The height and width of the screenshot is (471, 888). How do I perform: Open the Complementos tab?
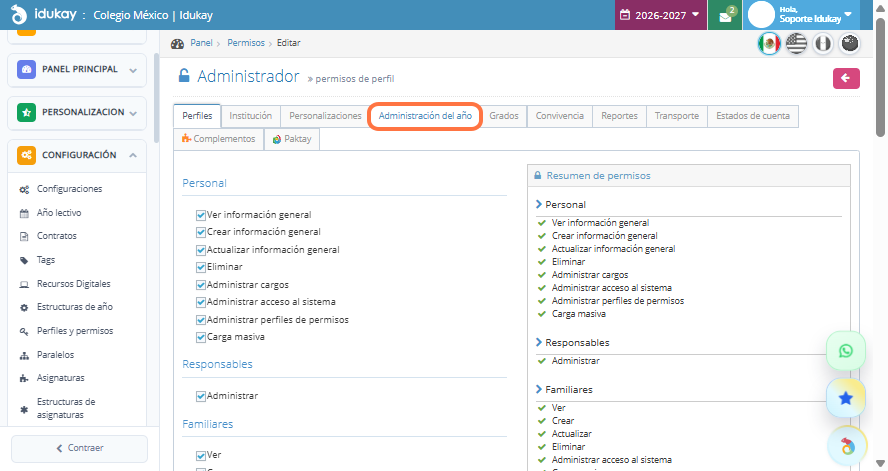pyautogui.click(x=219, y=139)
